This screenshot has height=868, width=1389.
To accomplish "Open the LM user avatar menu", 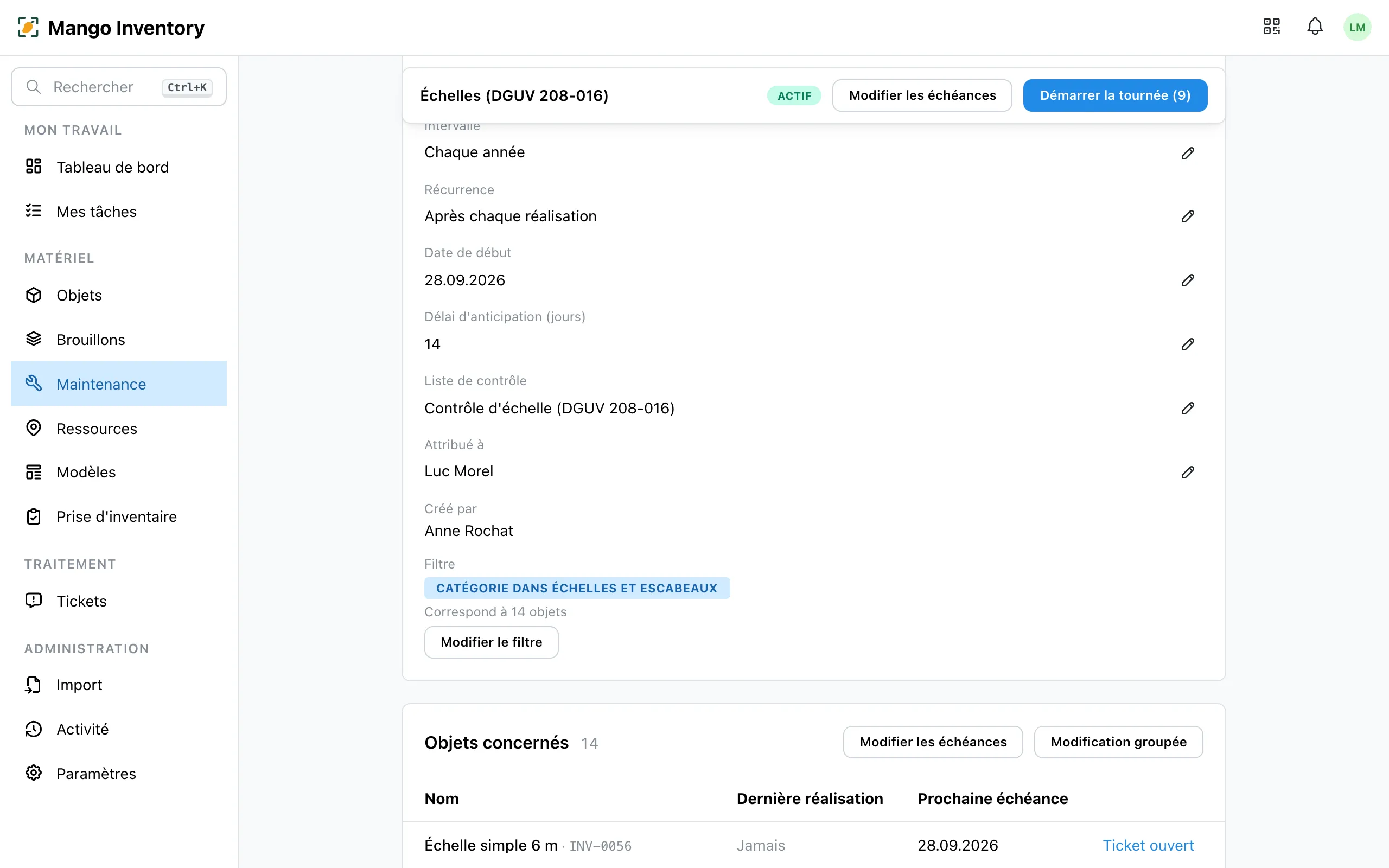I will (1357, 27).
